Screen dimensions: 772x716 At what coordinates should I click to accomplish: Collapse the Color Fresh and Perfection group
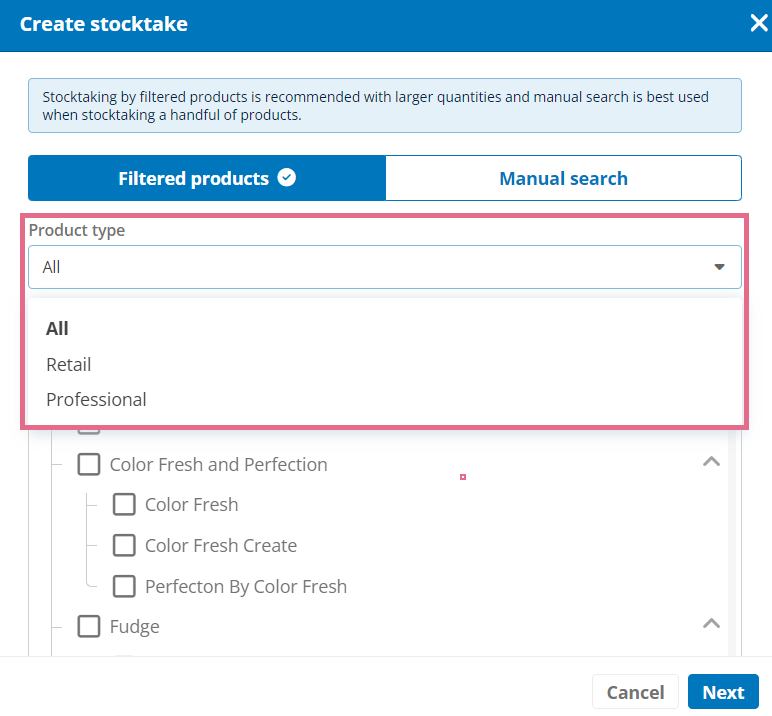coord(711,462)
